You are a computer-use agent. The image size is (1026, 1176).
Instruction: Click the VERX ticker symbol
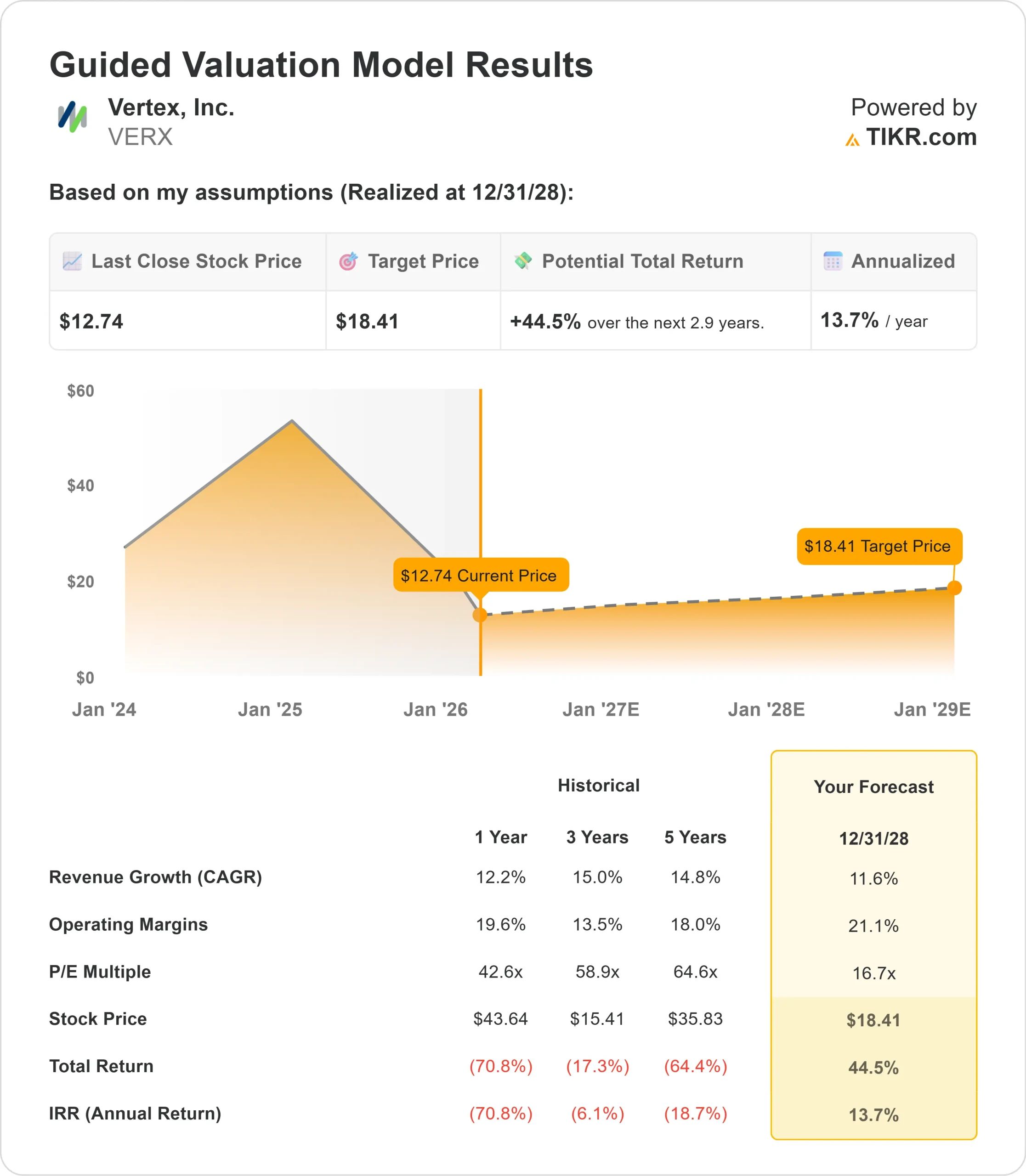(140, 137)
